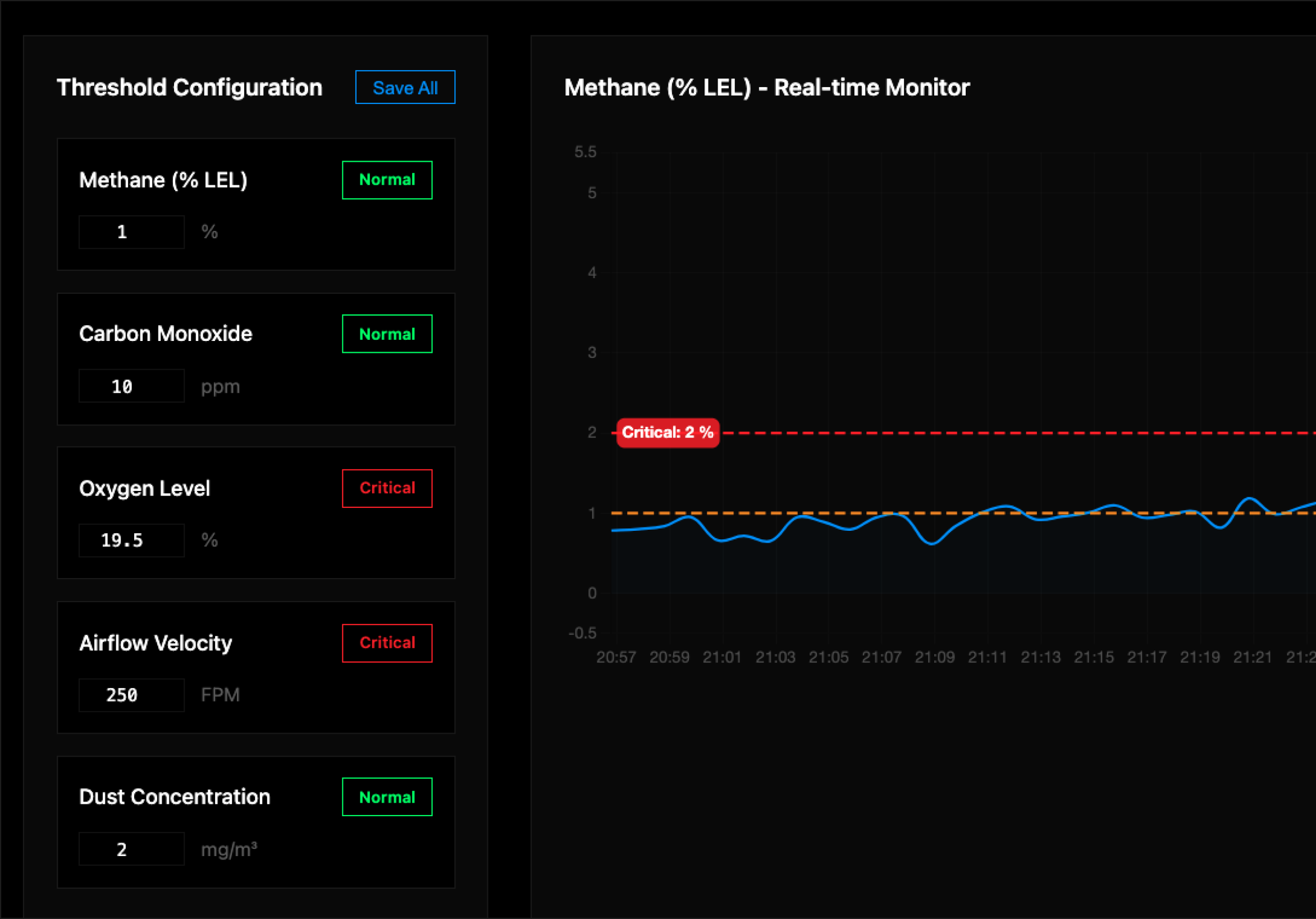The image size is (1316, 919).
Task: Click the Critical status badge for Airflow Velocity
Action: tap(387, 643)
